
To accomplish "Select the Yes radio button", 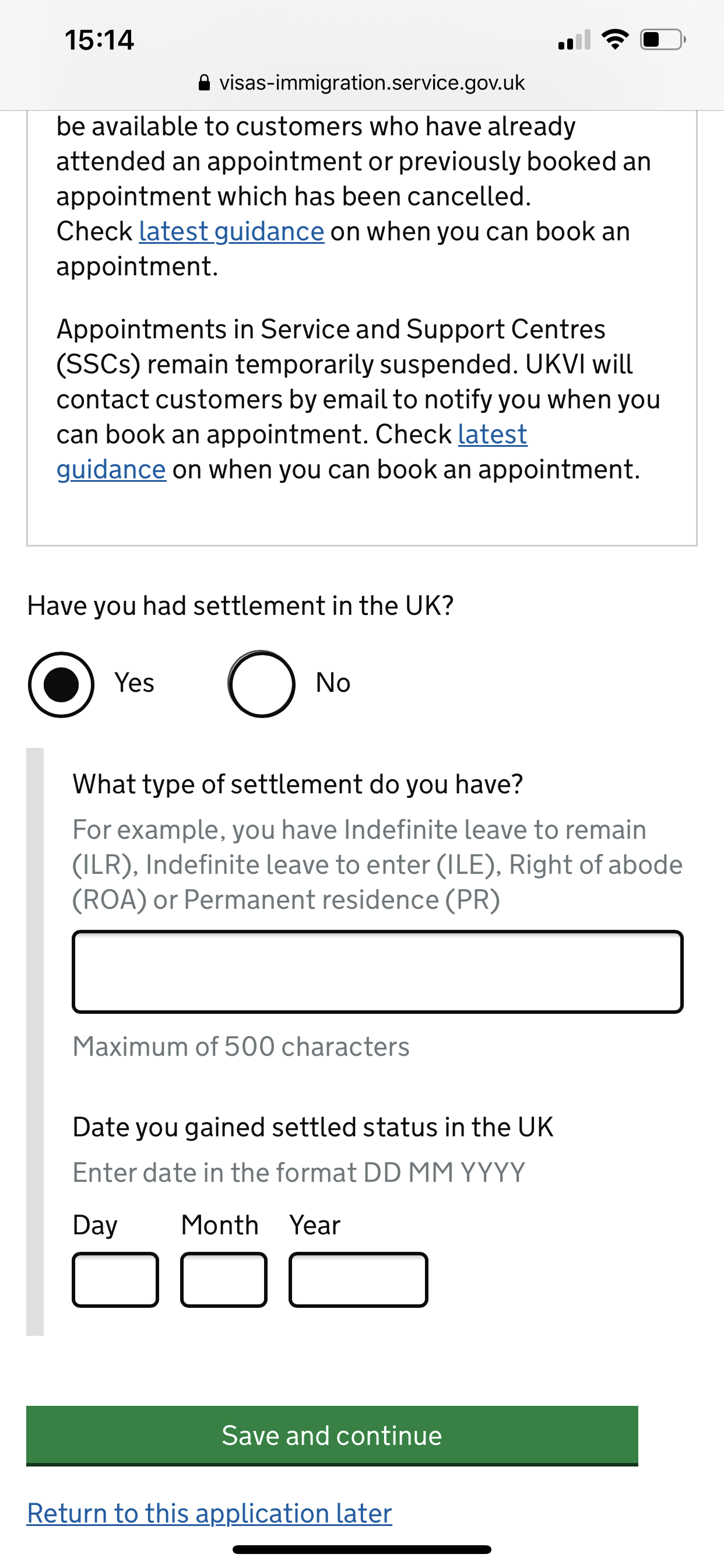I will tap(61, 684).
